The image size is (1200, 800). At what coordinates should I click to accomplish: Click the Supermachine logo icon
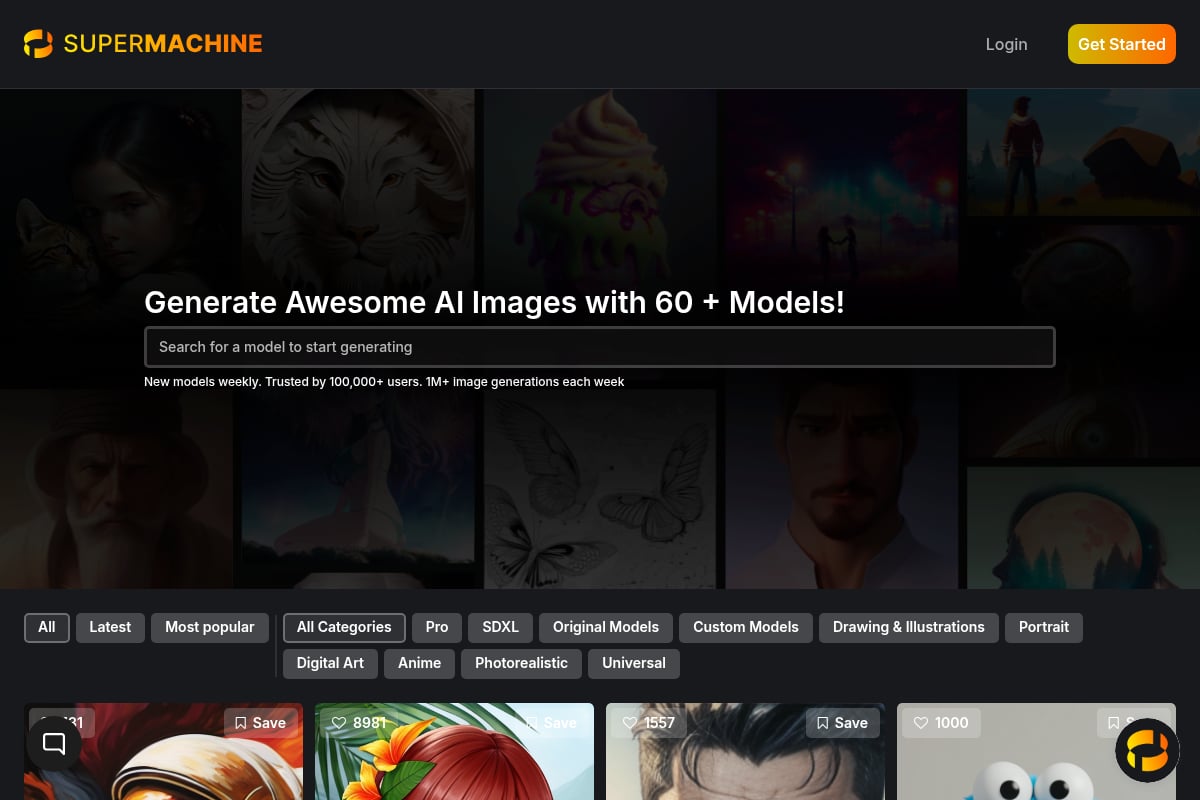tap(38, 44)
